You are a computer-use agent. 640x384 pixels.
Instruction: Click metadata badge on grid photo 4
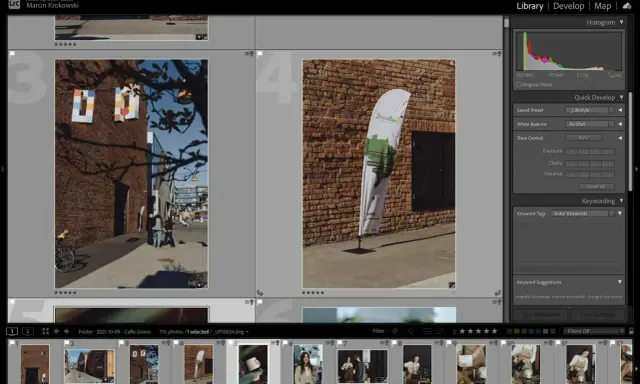pos(497,53)
